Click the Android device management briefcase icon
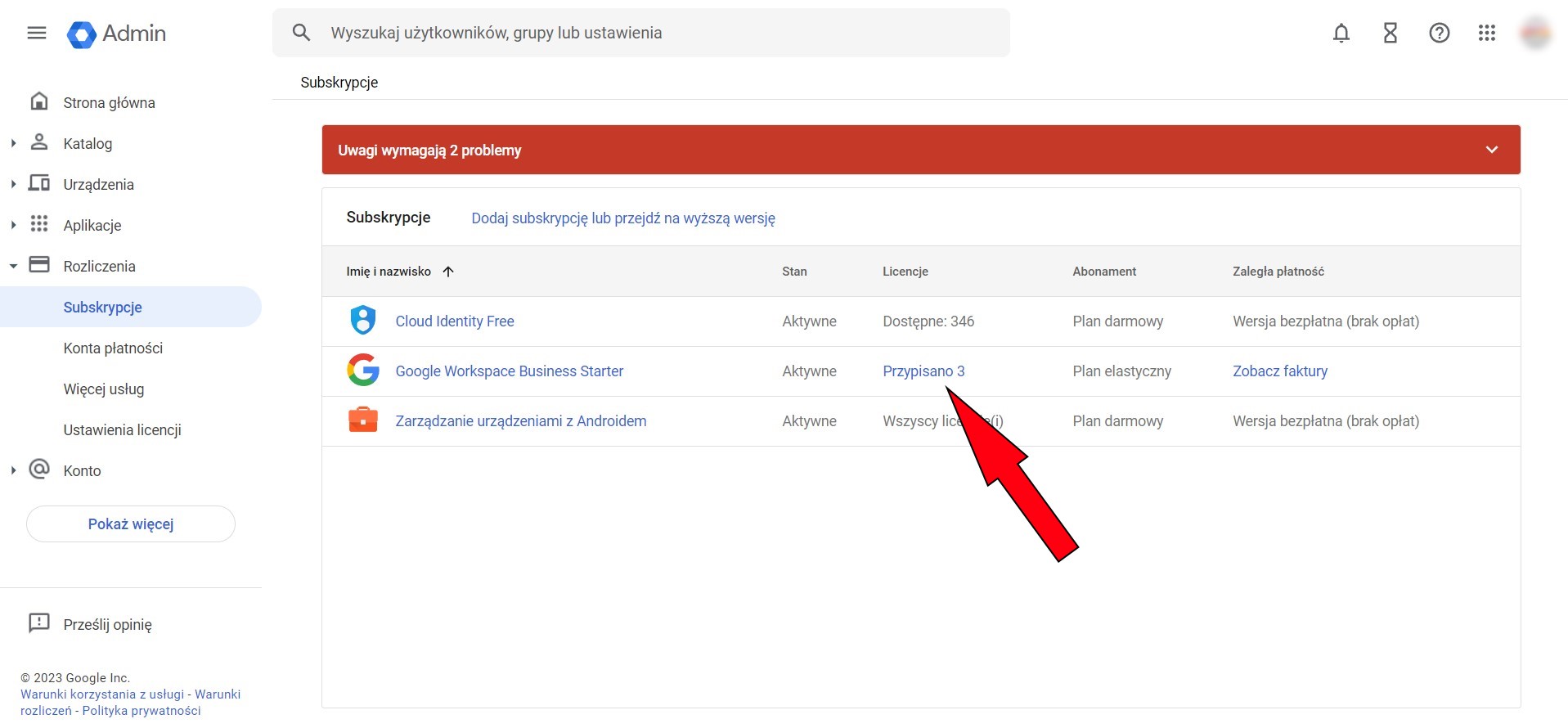 tap(363, 420)
